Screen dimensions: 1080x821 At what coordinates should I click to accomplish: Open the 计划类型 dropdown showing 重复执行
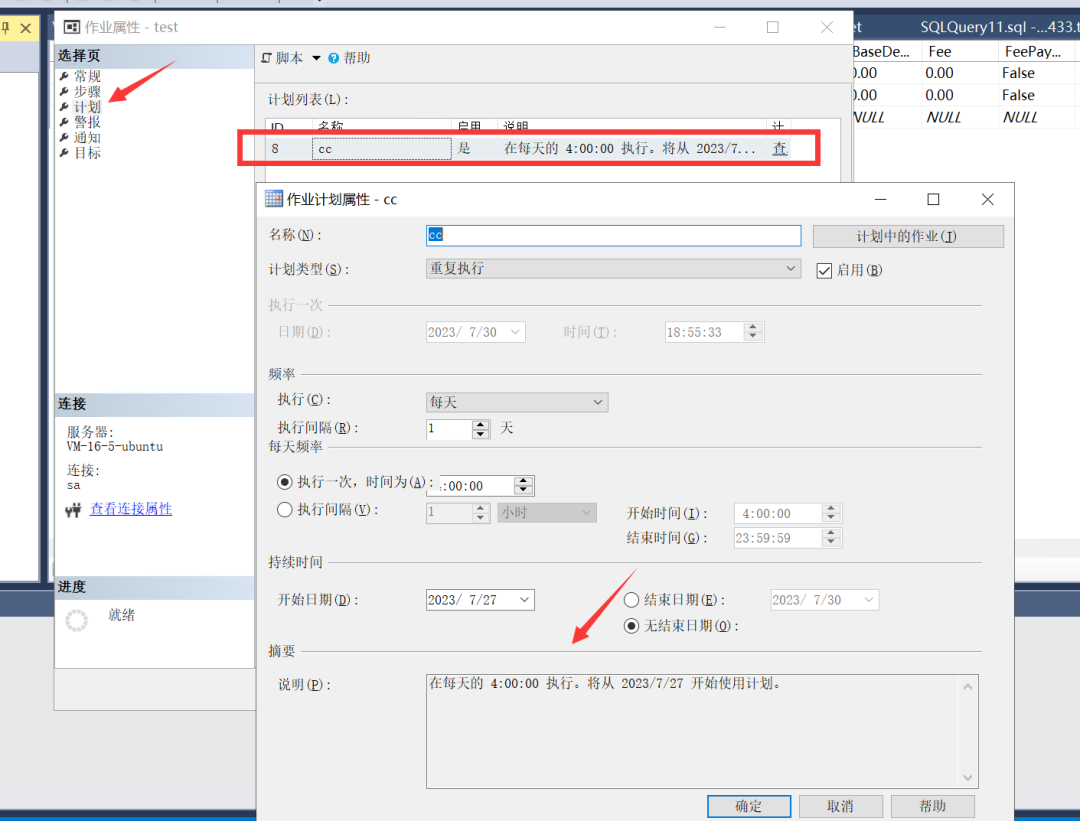(x=613, y=269)
